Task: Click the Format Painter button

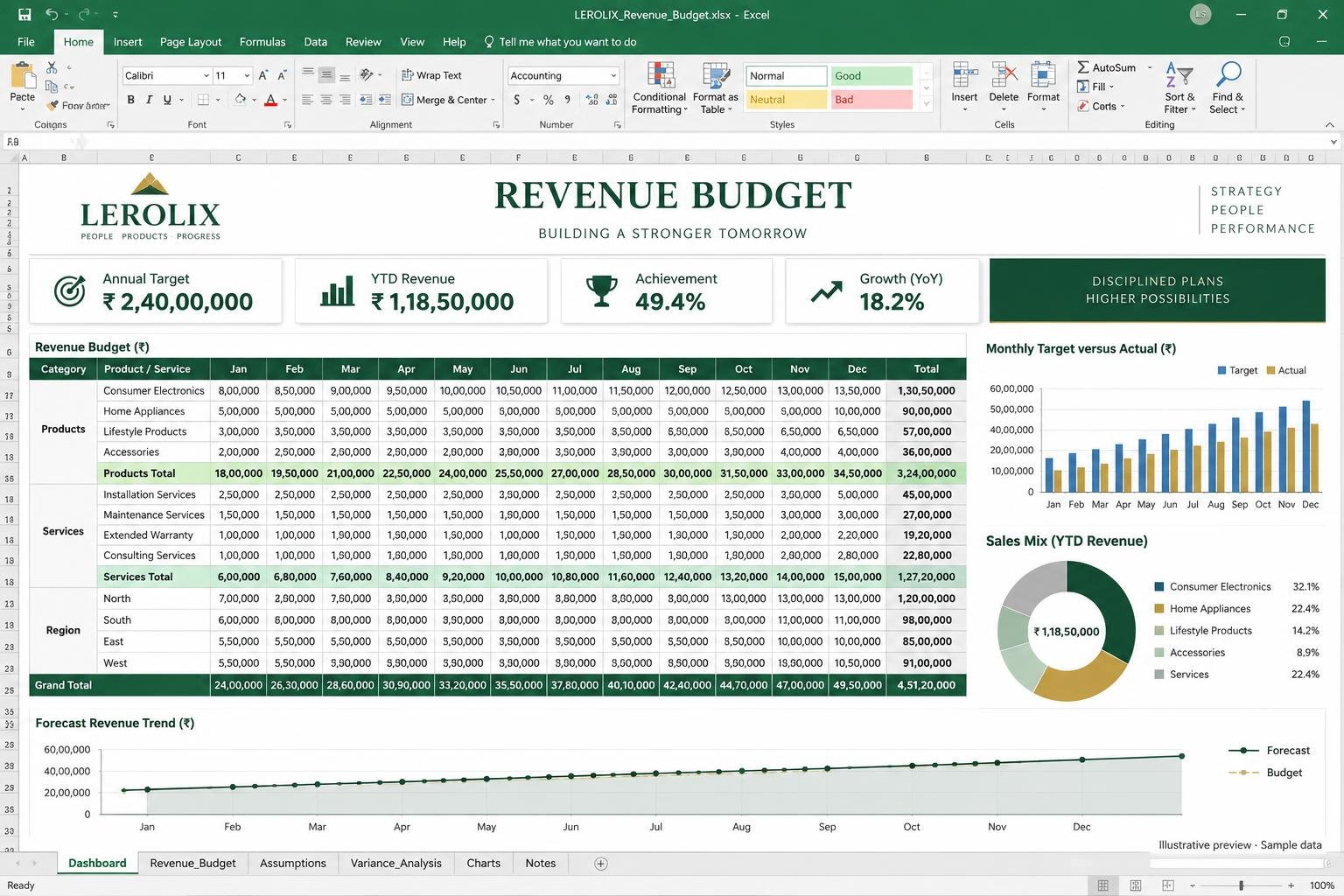Action: click(x=79, y=106)
